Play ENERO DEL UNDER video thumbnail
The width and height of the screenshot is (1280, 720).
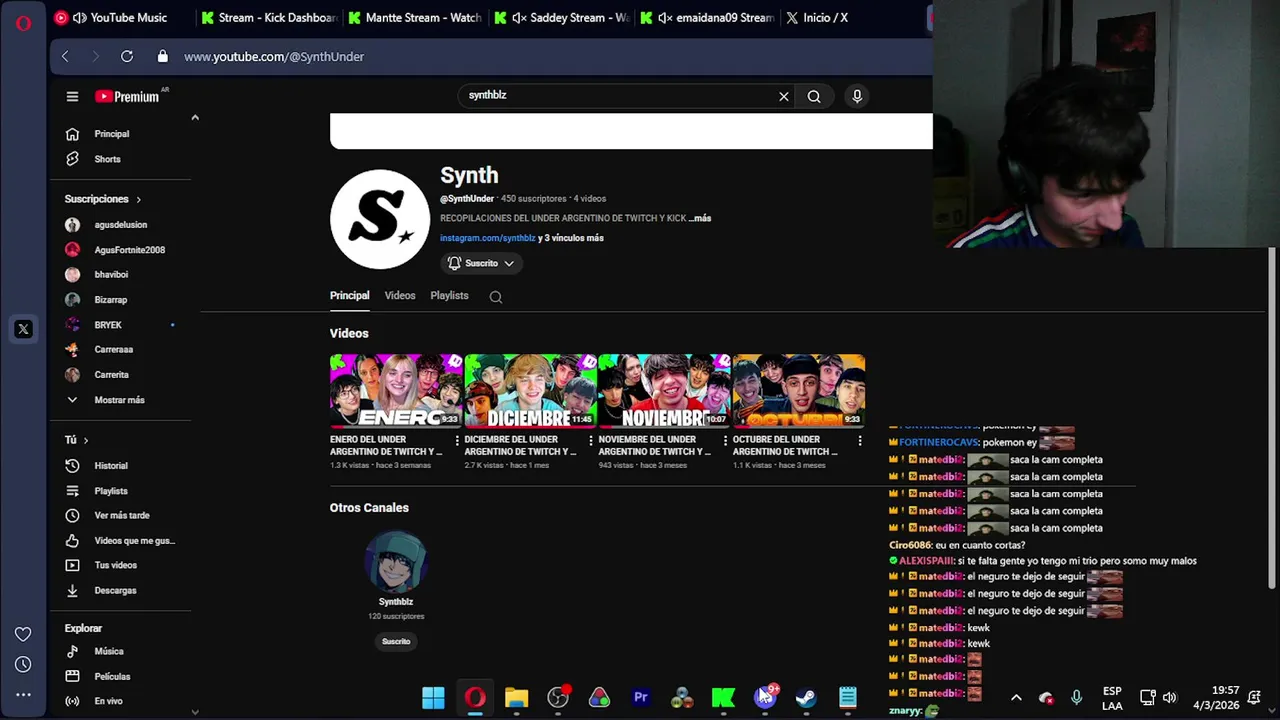click(x=396, y=391)
